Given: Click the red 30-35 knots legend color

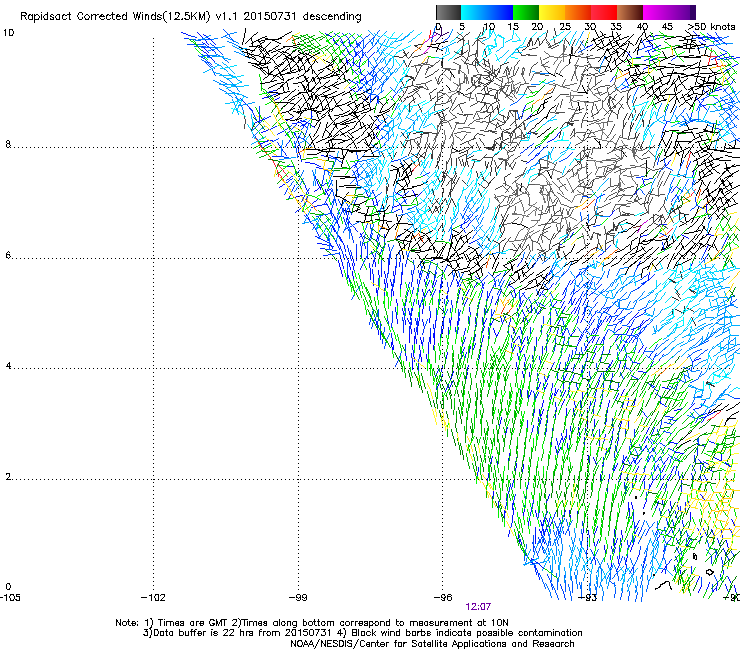Looking at the screenshot, I should pyautogui.click(x=604, y=12).
